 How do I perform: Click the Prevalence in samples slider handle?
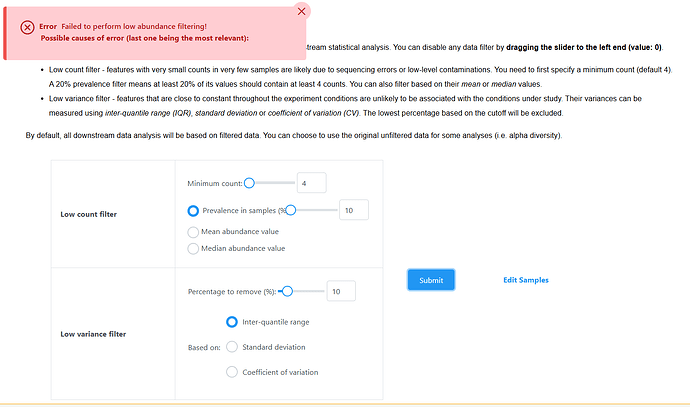(x=292, y=210)
